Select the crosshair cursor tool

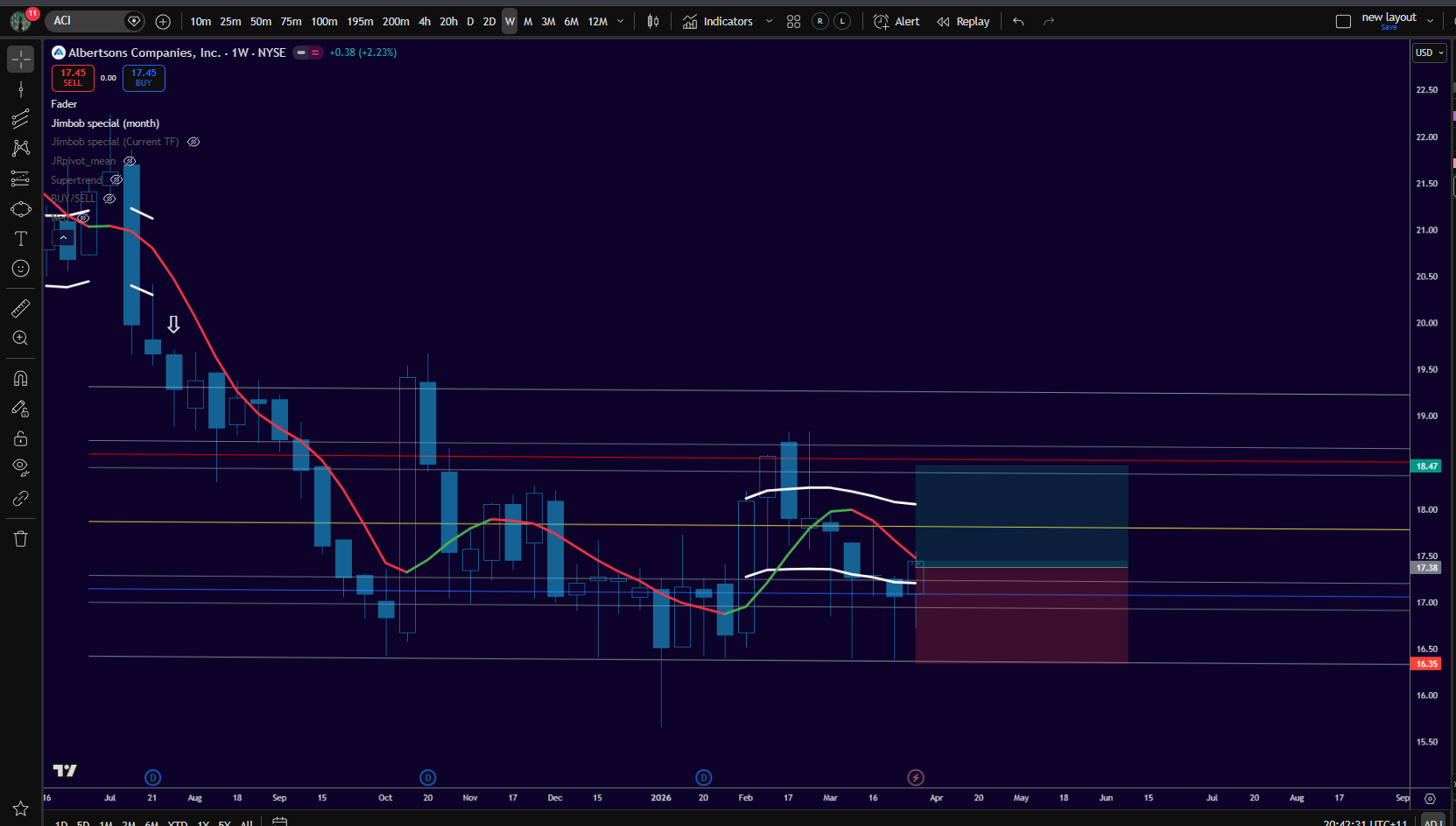[20, 59]
